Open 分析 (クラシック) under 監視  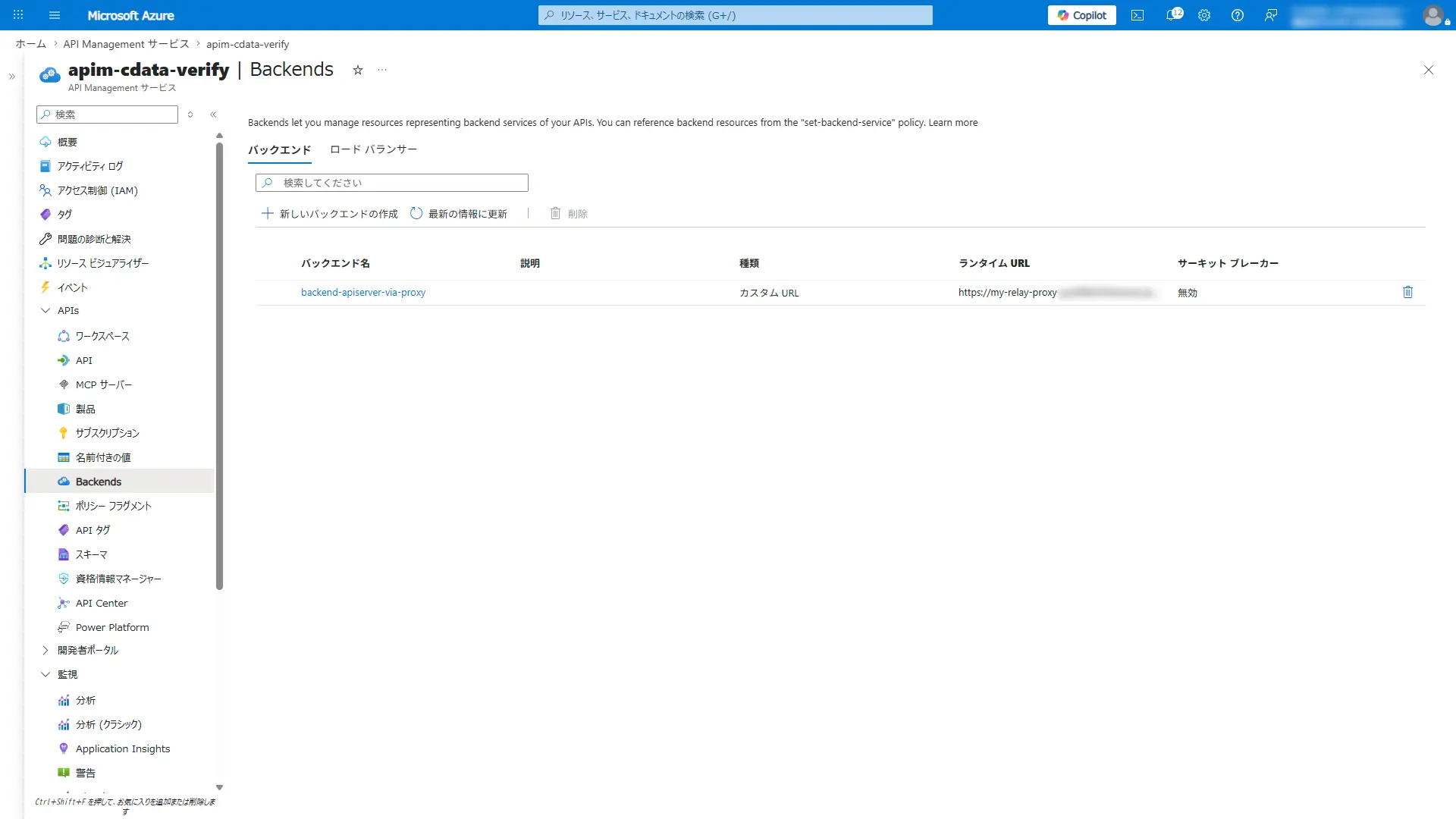(108, 724)
